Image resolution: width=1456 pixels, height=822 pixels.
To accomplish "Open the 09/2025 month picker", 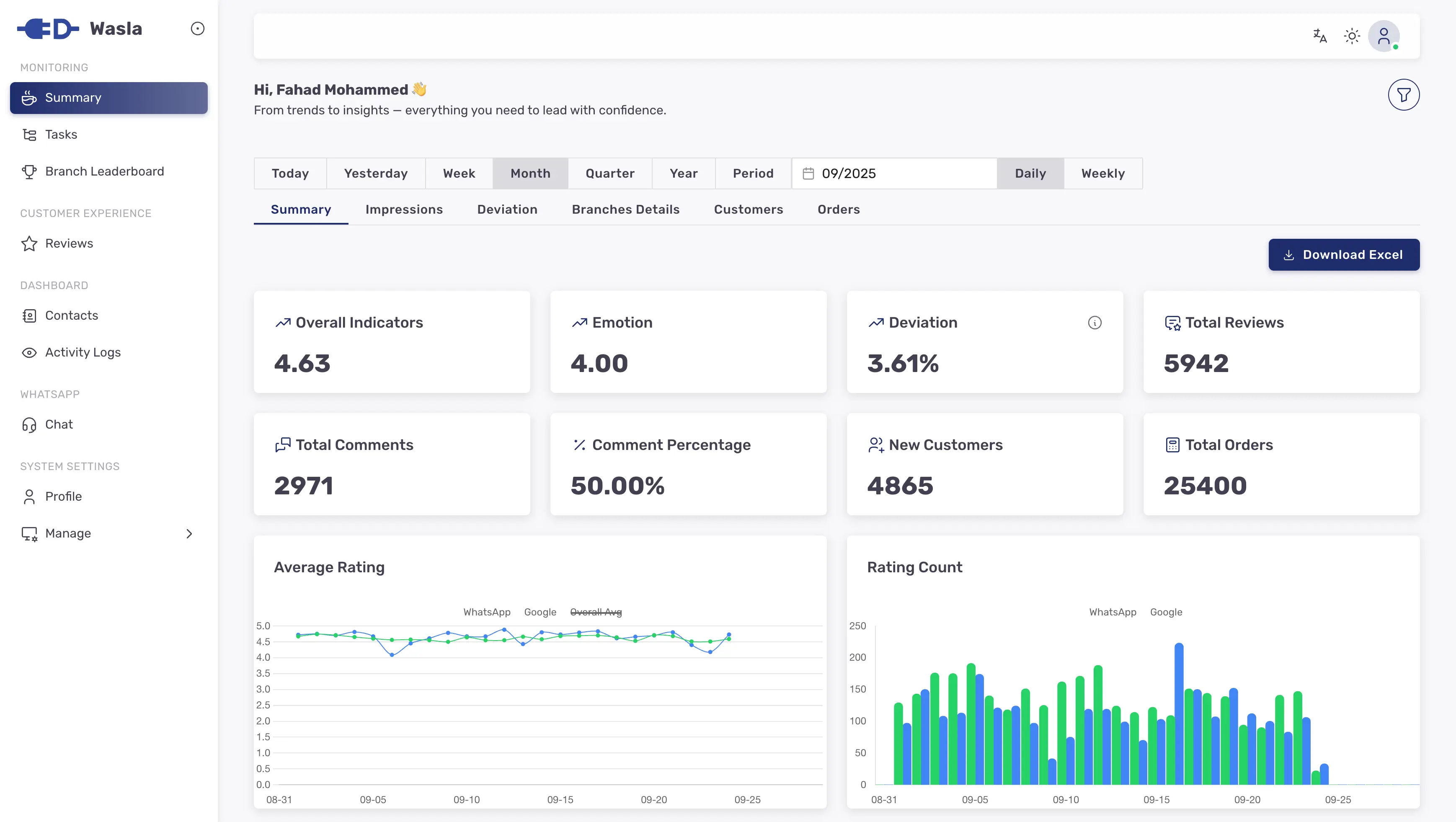I will click(894, 173).
